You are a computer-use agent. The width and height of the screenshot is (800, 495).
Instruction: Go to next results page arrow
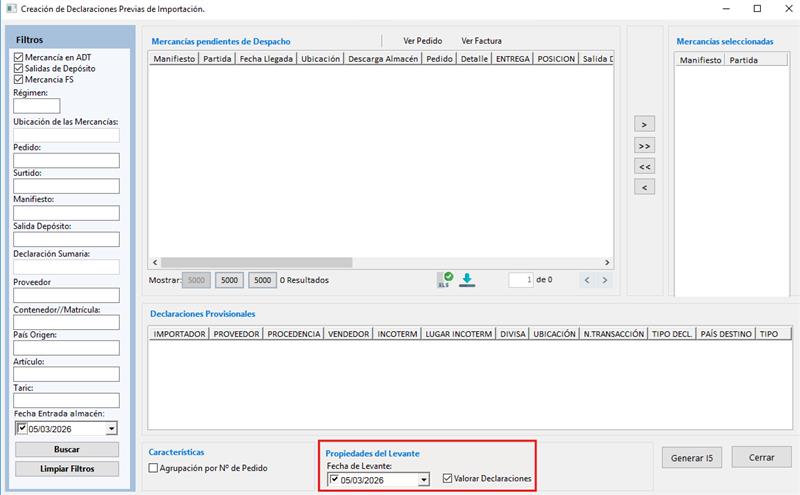(x=604, y=280)
